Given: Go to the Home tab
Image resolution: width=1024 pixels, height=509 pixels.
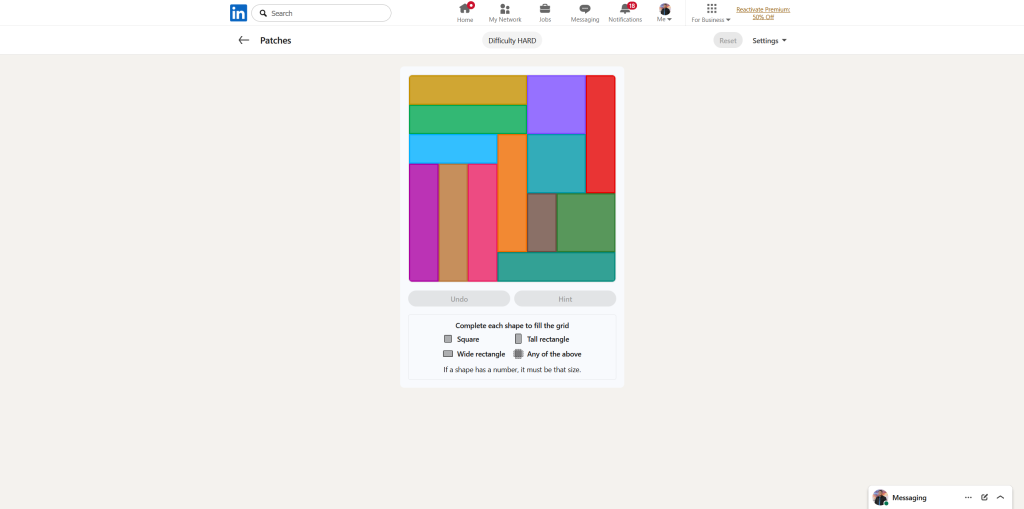Looking at the screenshot, I should pyautogui.click(x=465, y=12).
